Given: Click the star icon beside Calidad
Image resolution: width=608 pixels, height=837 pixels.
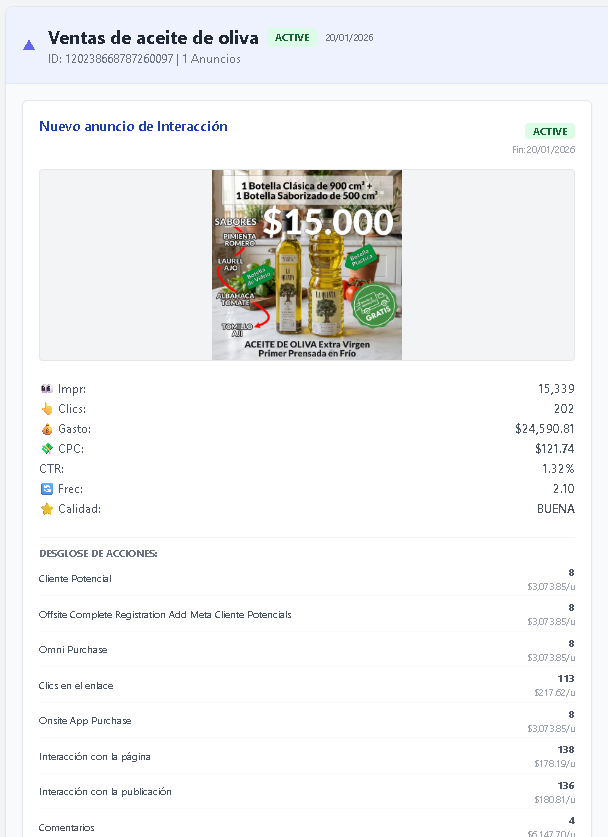Looking at the screenshot, I should point(45,509).
